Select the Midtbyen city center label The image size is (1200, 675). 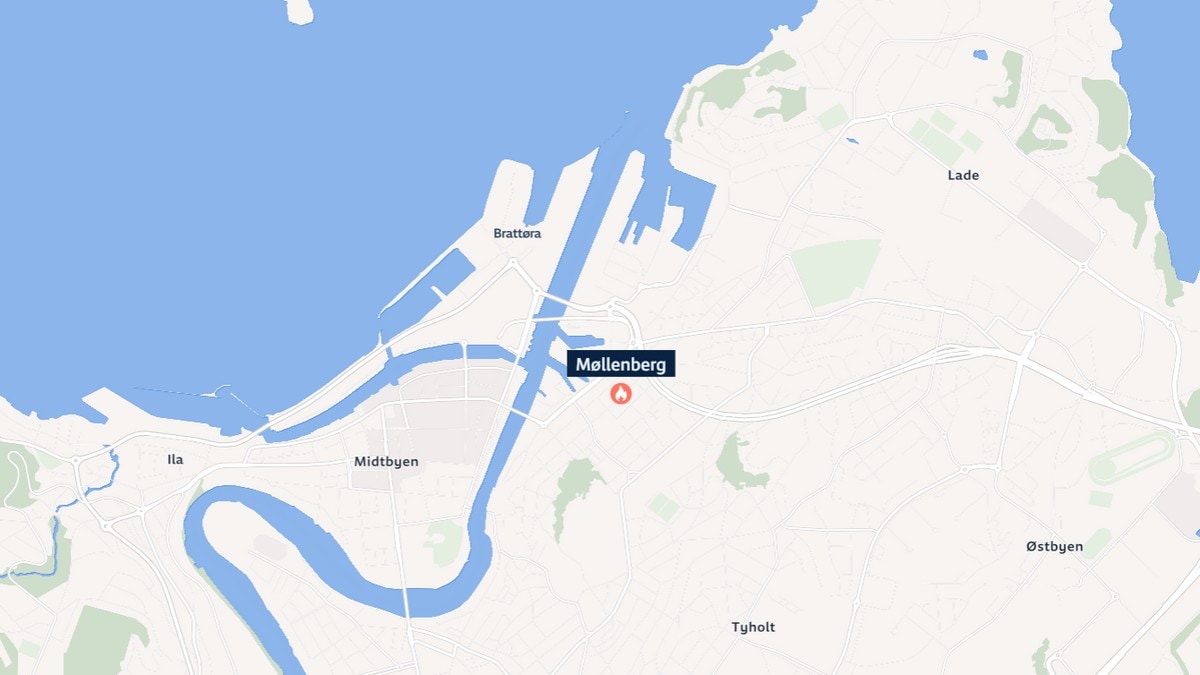pyautogui.click(x=386, y=462)
